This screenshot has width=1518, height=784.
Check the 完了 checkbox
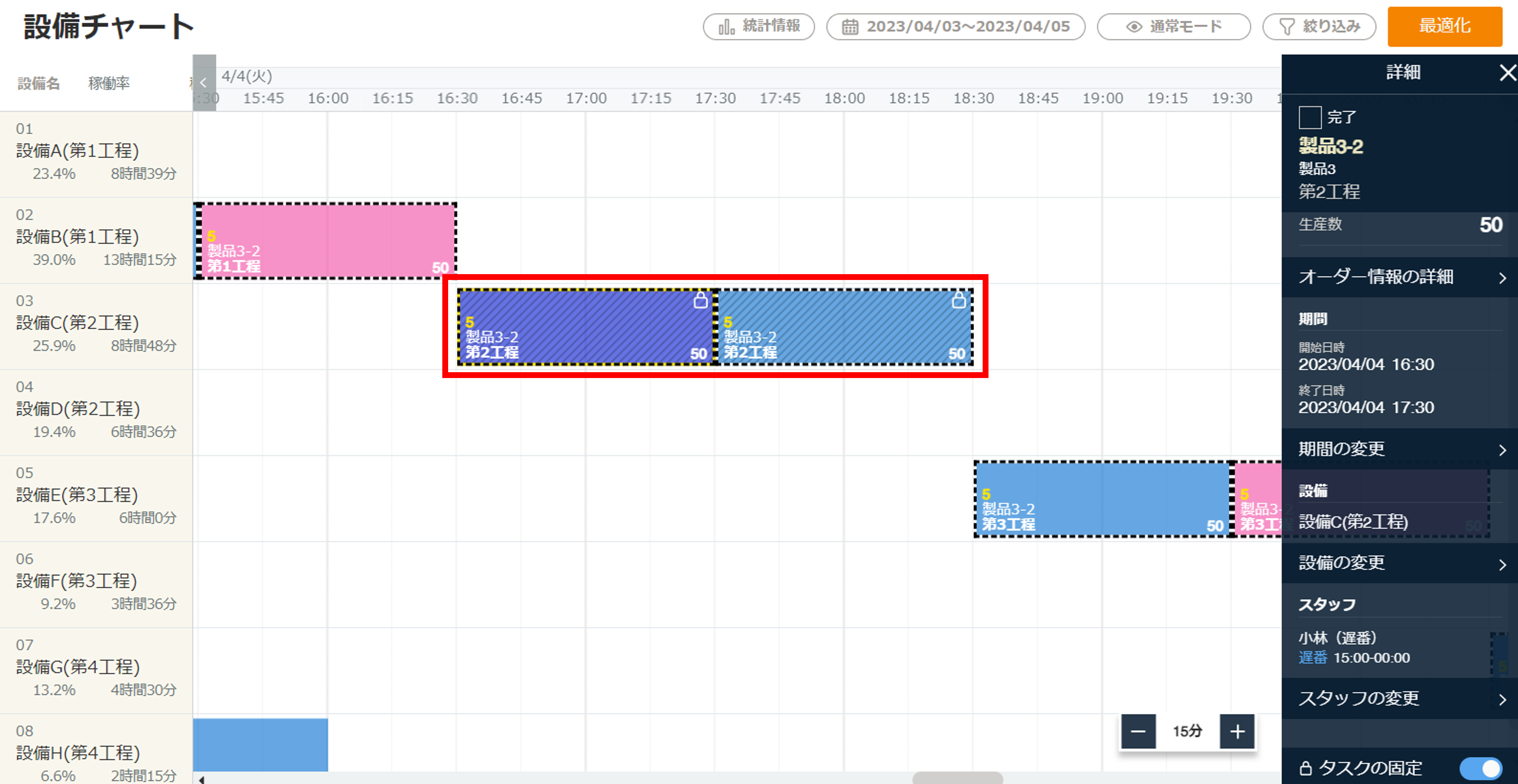coord(1309,117)
